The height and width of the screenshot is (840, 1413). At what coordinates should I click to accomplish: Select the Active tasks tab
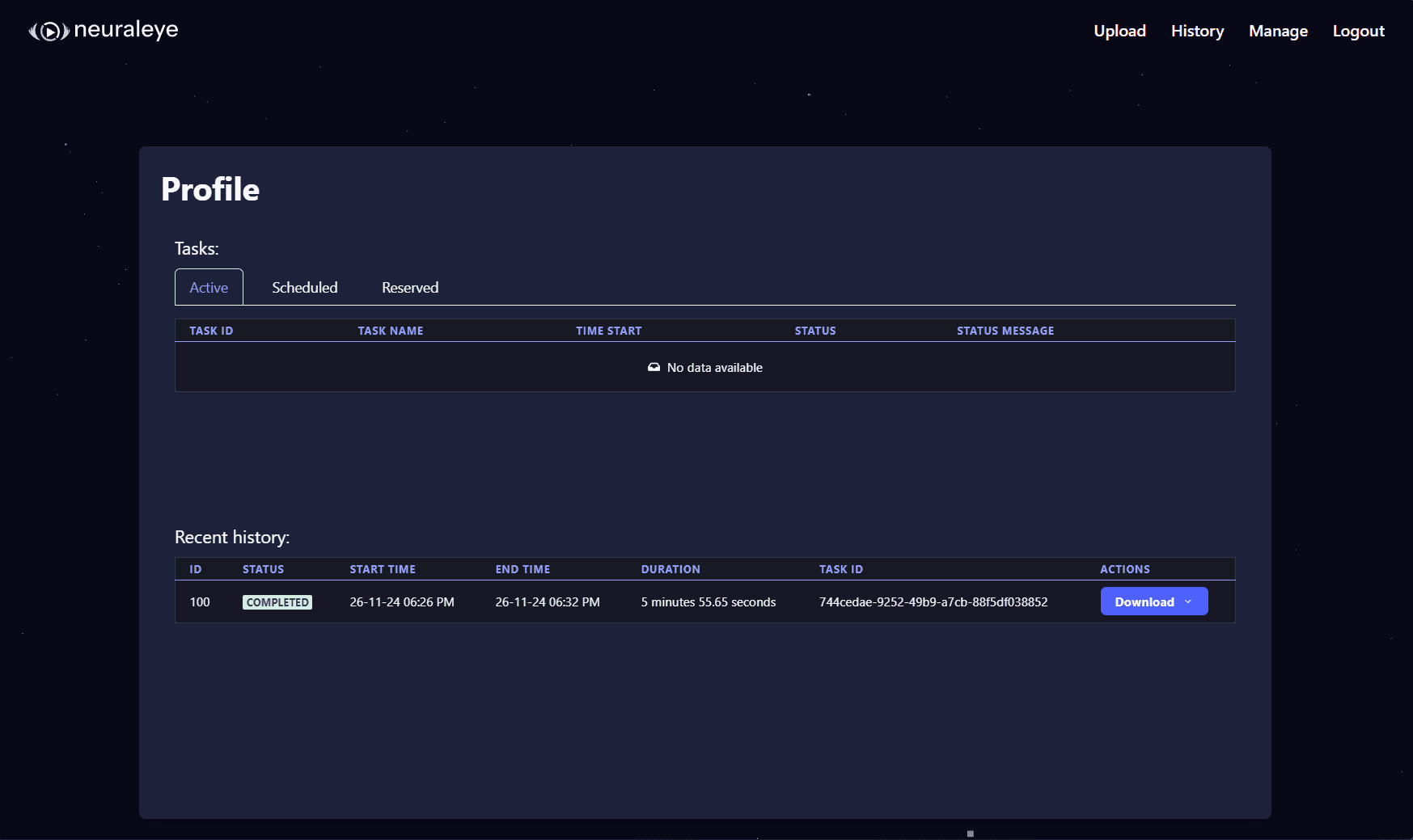[x=209, y=287]
